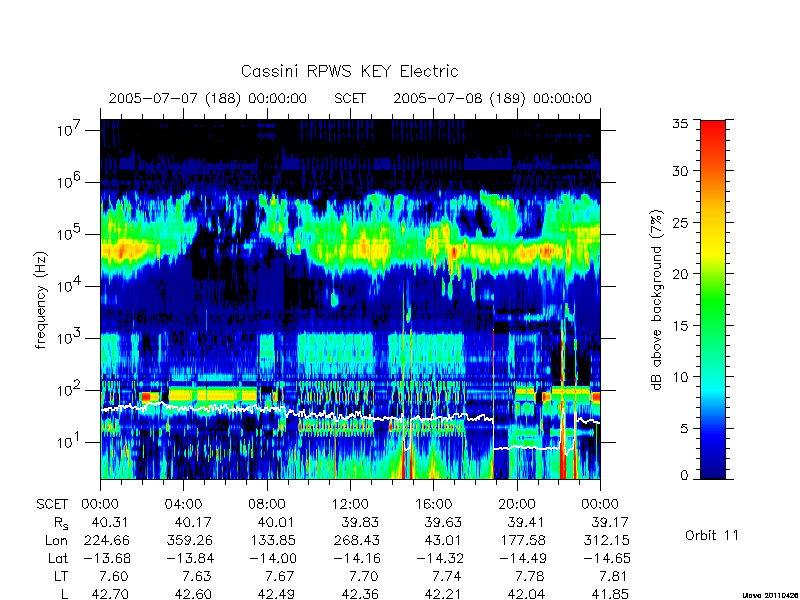Click the 20 value on the color bar
Screen dimensions: 800x600
point(680,273)
